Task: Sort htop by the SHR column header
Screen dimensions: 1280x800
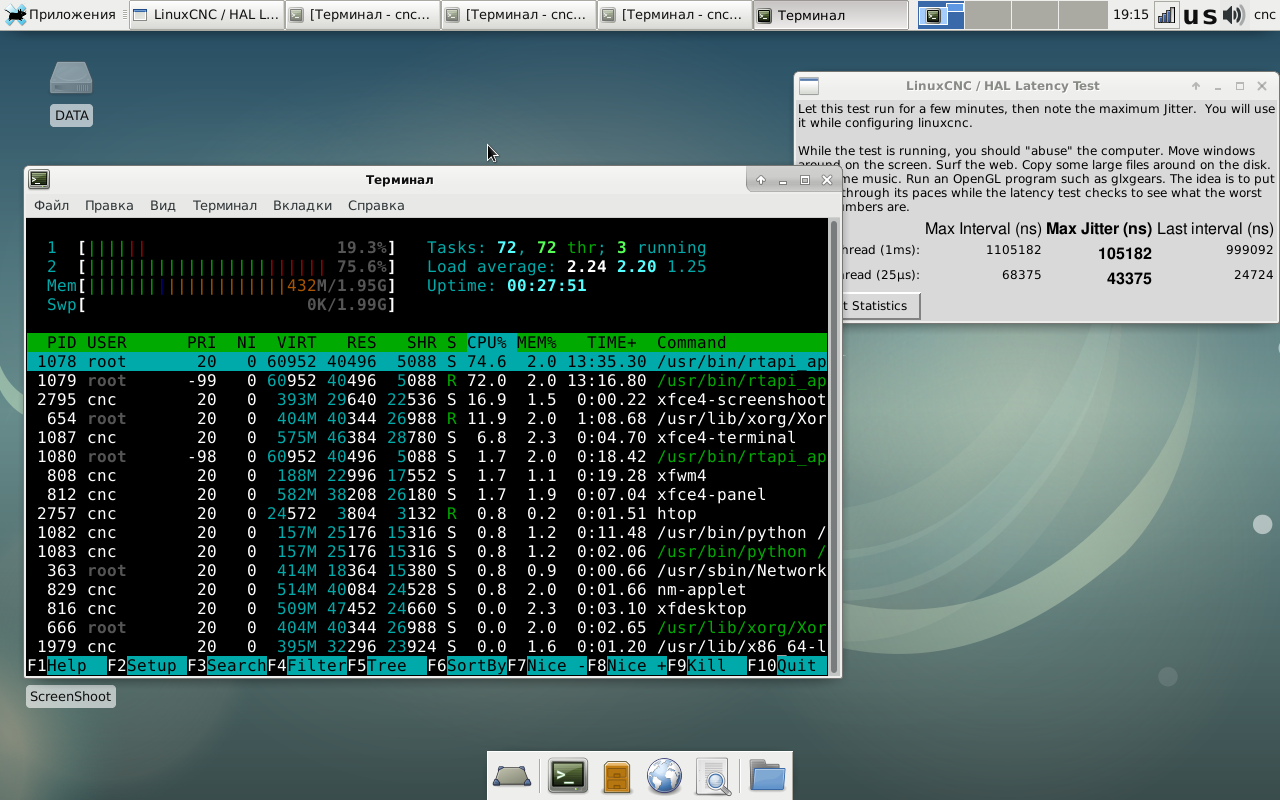Action: [x=422, y=342]
